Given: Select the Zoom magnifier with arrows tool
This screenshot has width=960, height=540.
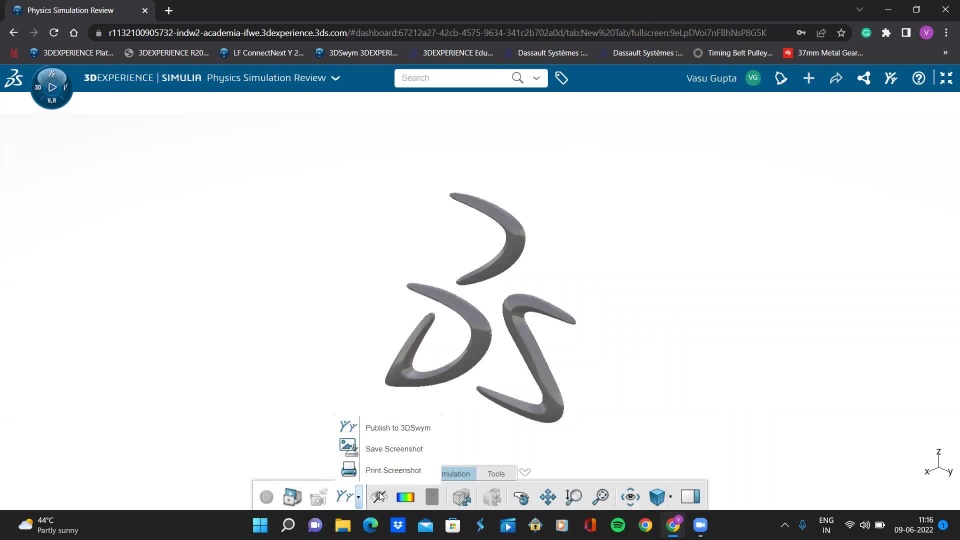Looking at the screenshot, I should 574,497.
